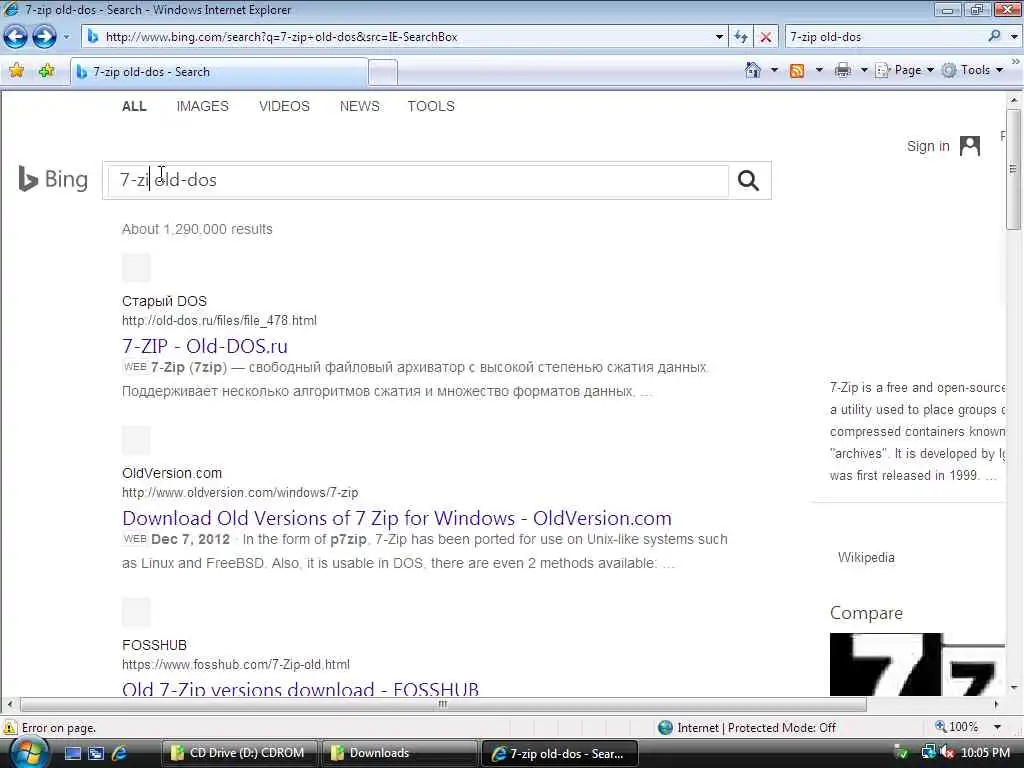Open the recent pages dropdown next to Forward
1024x768 pixels.
(x=66, y=37)
